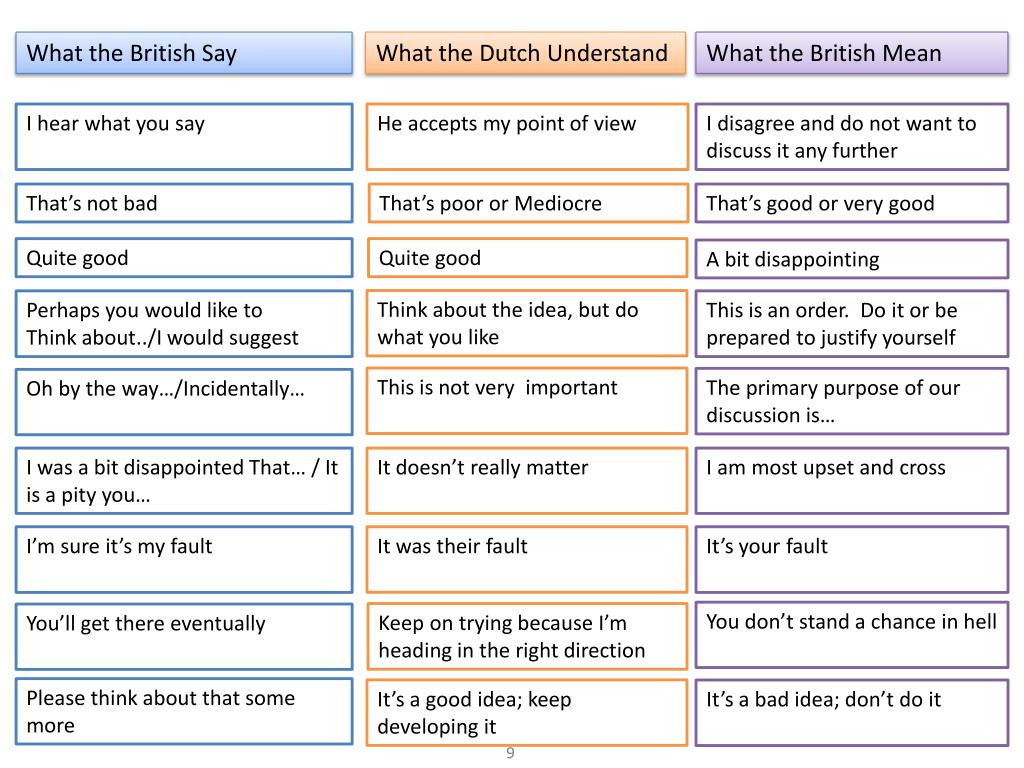Image resolution: width=1024 pixels, height=768 pixels.
Task: Select the "That's good or very good" box
Action: (x=852, y=203)
